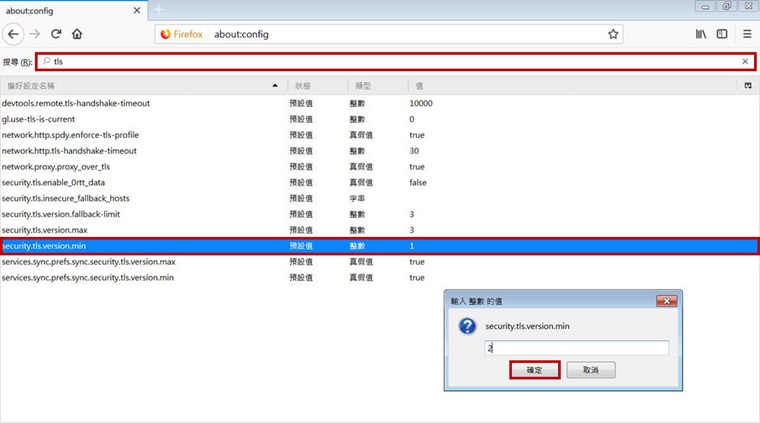Select services.sync.prefs.sync.security.tls.version.max row
Image resolution: width=760 pixels, height=423 pixels.
[380, 262]
